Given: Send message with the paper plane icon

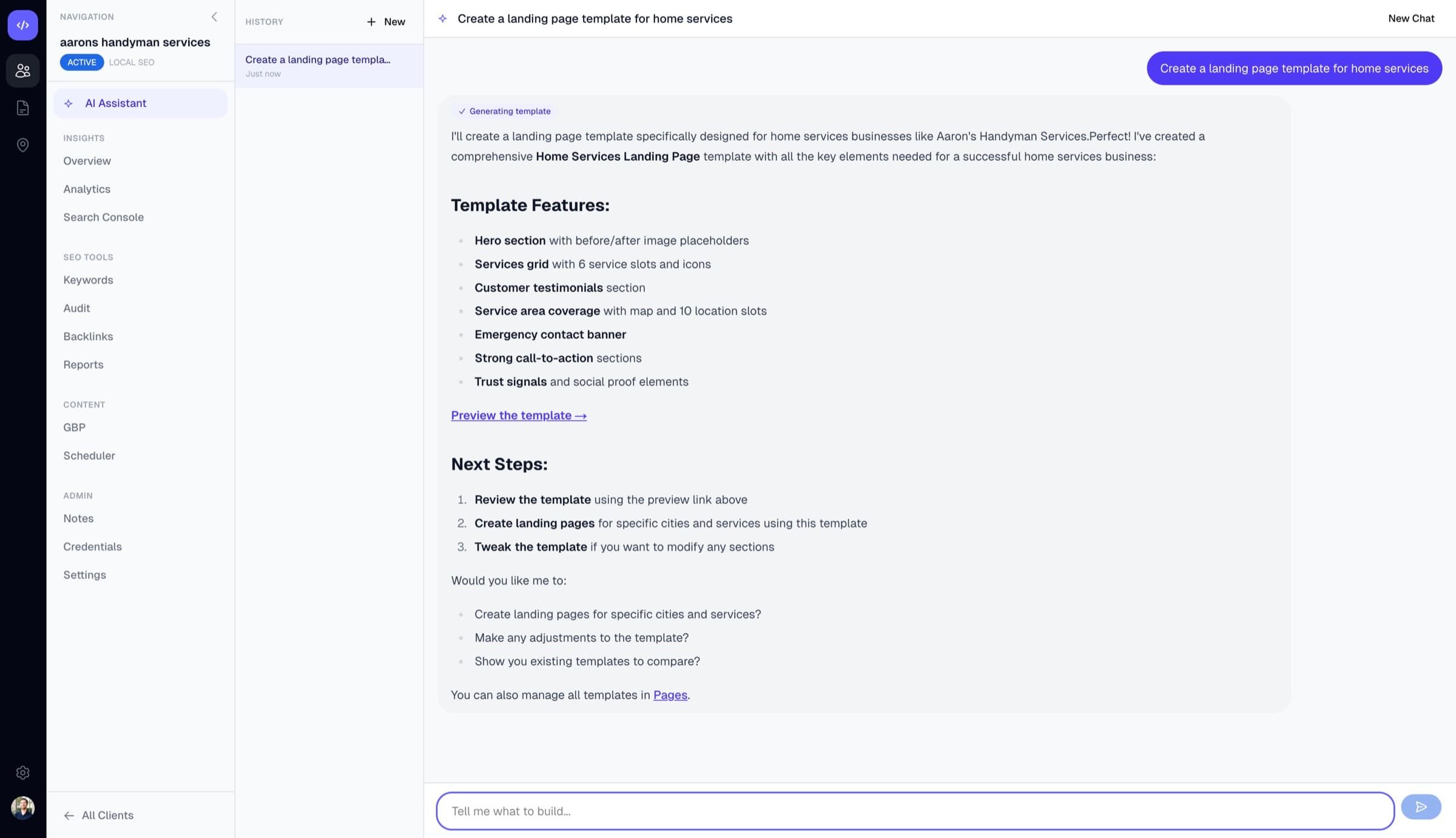Looking at the screenshot, I should click(x=1421, y=807).
